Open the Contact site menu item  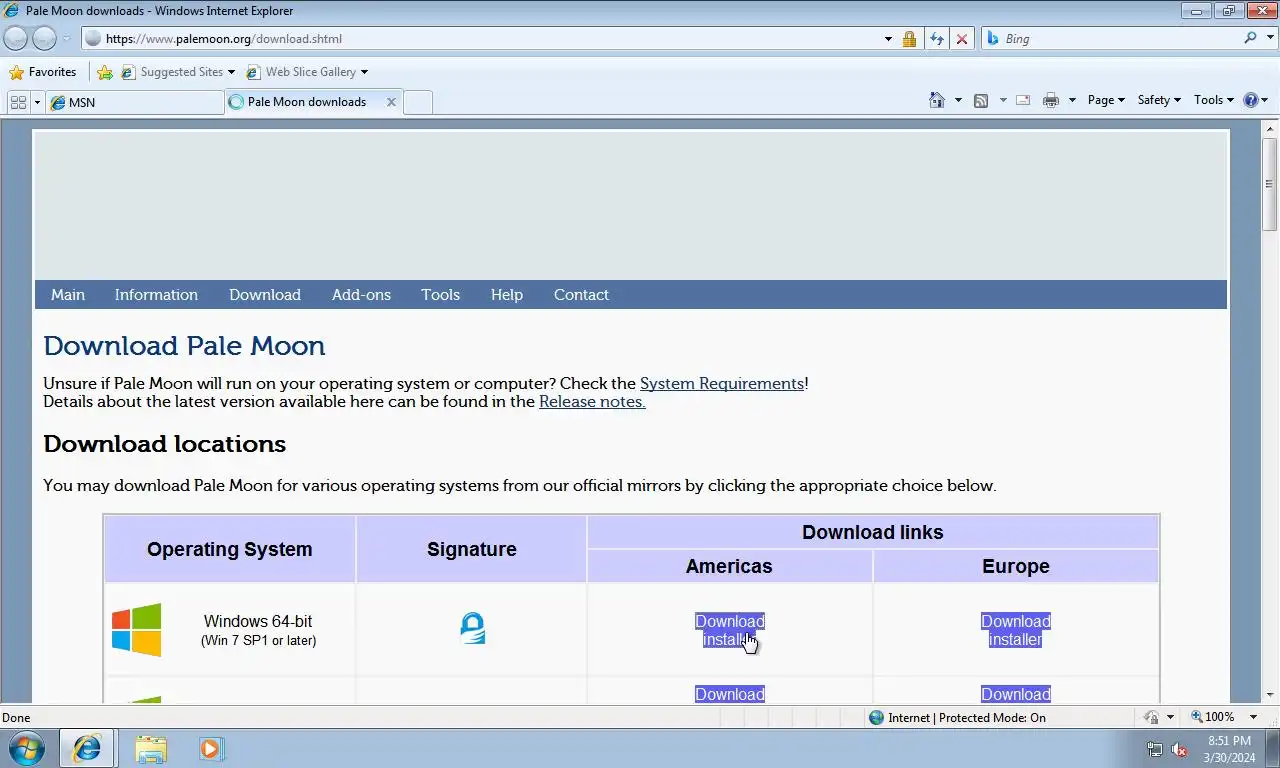point(581,295)
